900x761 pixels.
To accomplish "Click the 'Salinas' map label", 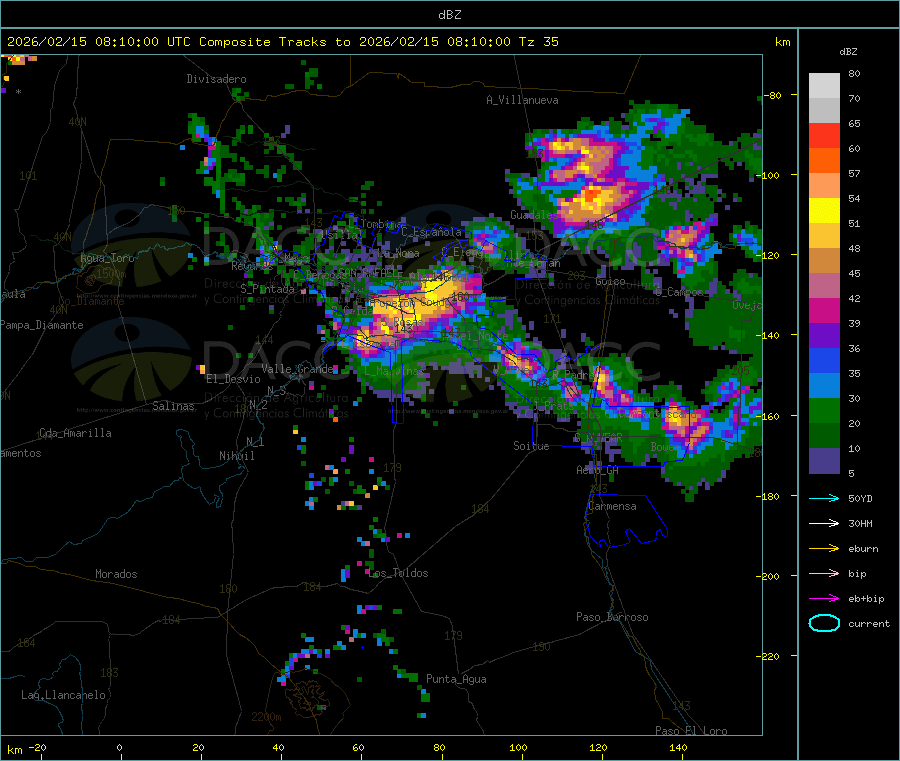I will coord(173,406).
